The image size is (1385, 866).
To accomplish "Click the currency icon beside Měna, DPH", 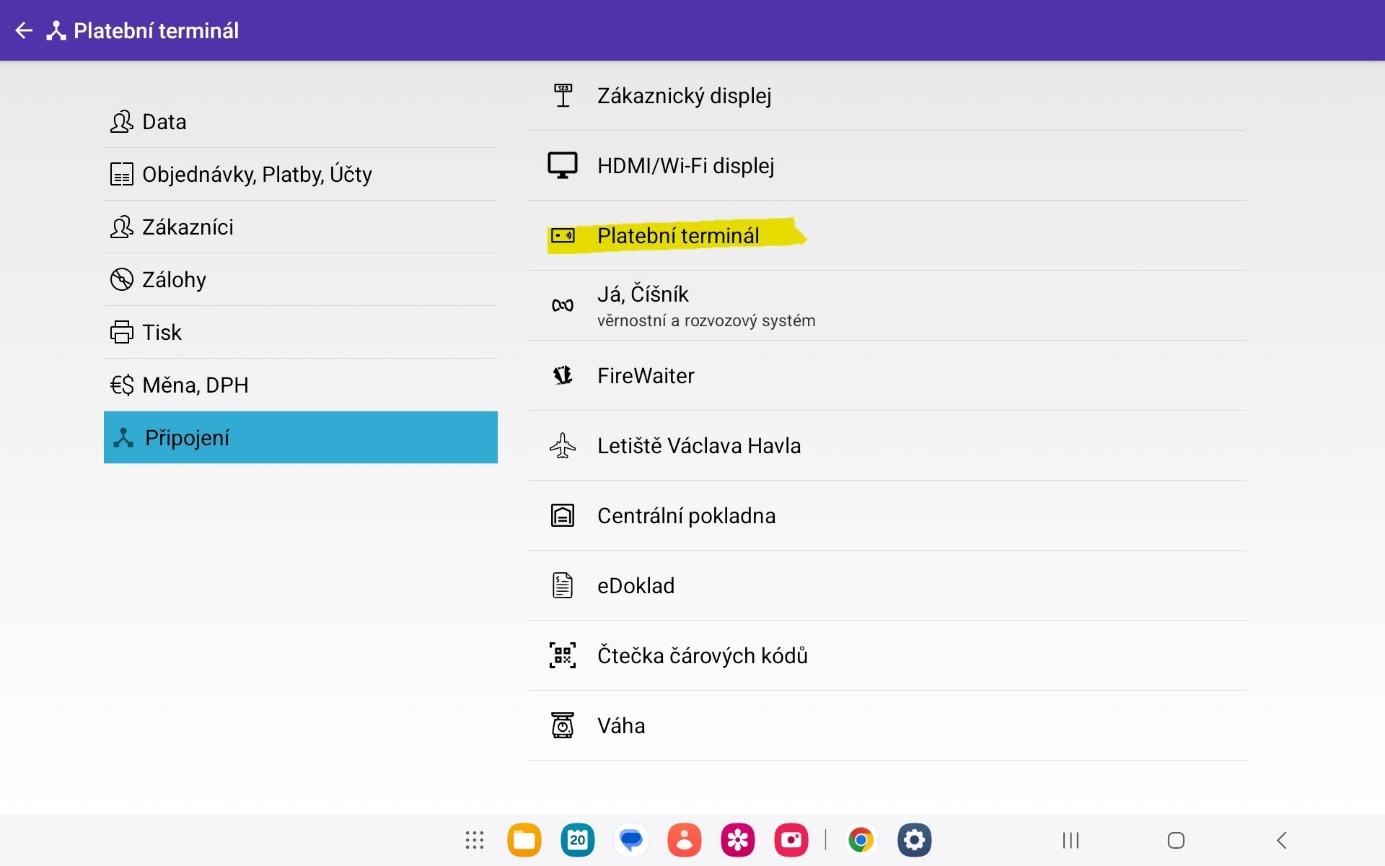I will point(121,385).
